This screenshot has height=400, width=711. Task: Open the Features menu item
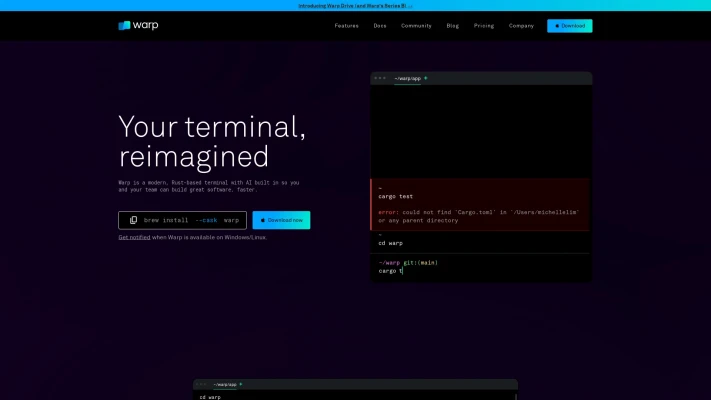coord(346,26)
